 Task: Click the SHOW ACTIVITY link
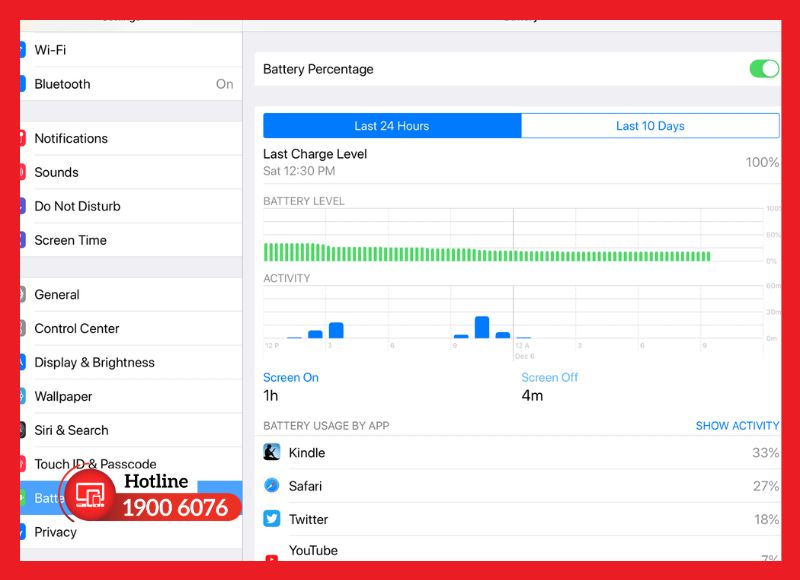click(x=737, y=426)
